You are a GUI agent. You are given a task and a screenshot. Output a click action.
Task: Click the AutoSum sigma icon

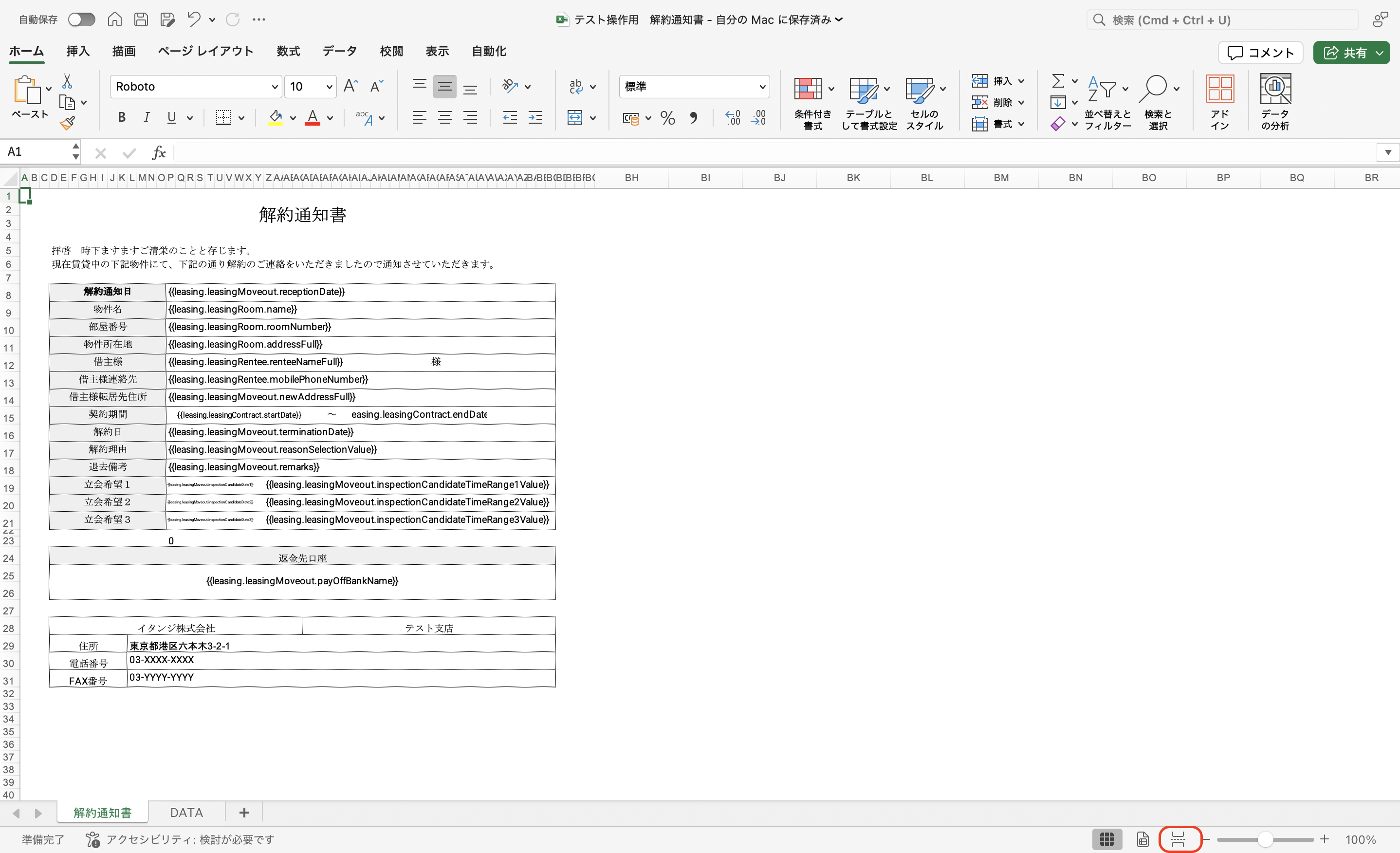pyautogui.click(x=1058, y=81)
